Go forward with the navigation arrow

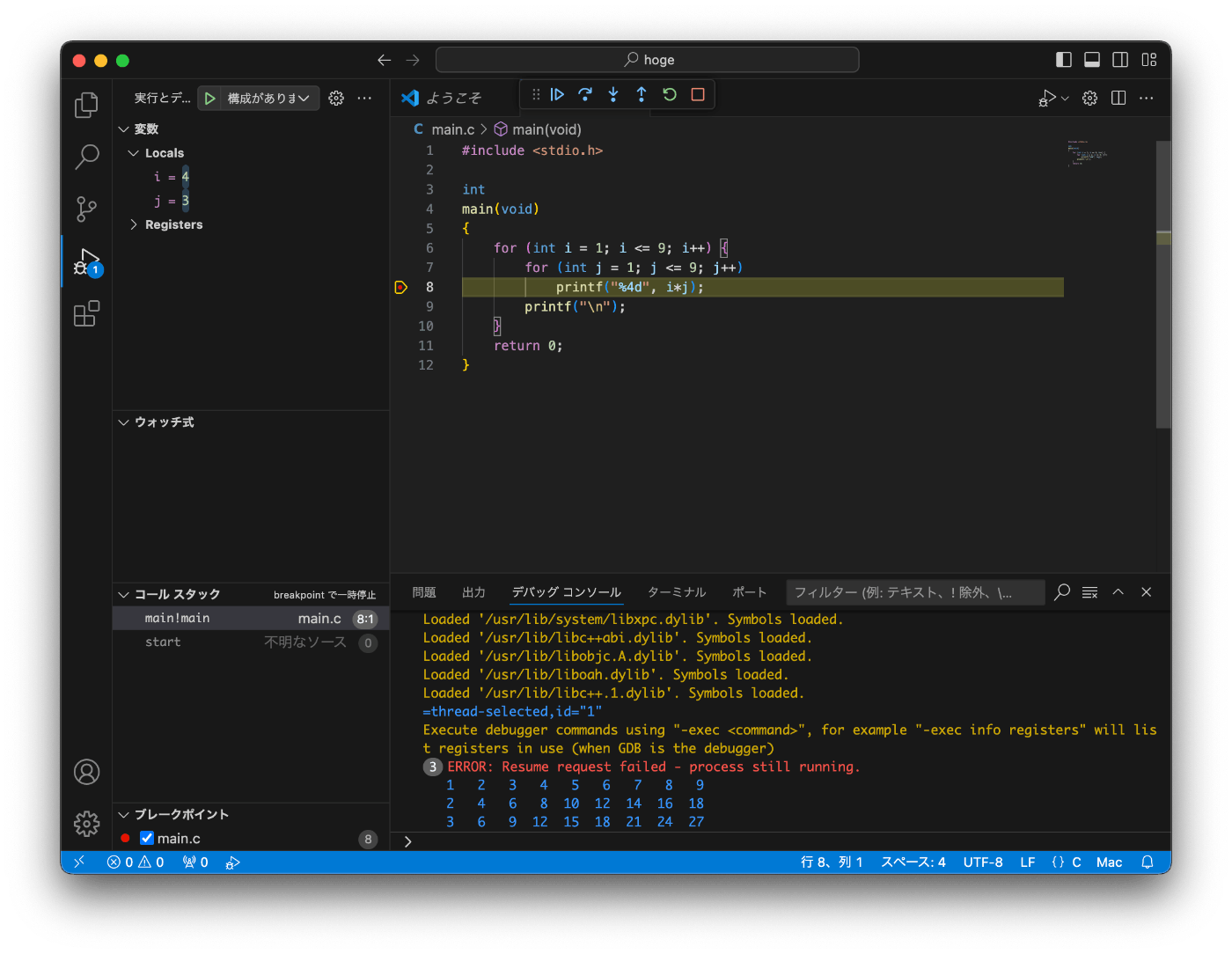(x=413, y=60)
